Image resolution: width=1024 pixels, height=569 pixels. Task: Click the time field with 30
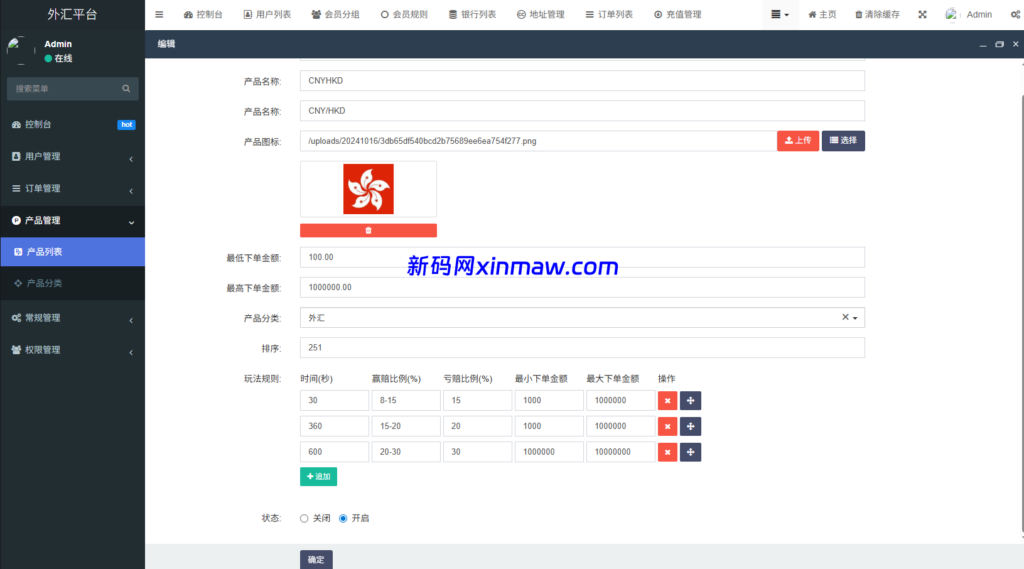point(334,400)
